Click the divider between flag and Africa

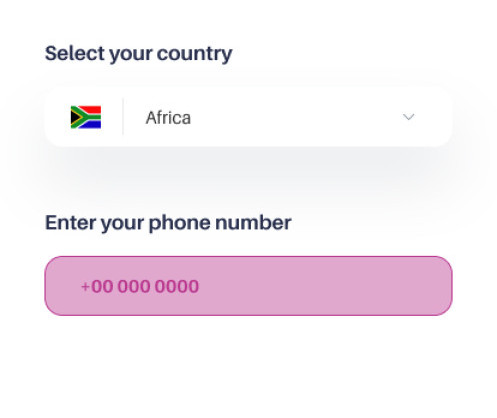coord(123,117)
